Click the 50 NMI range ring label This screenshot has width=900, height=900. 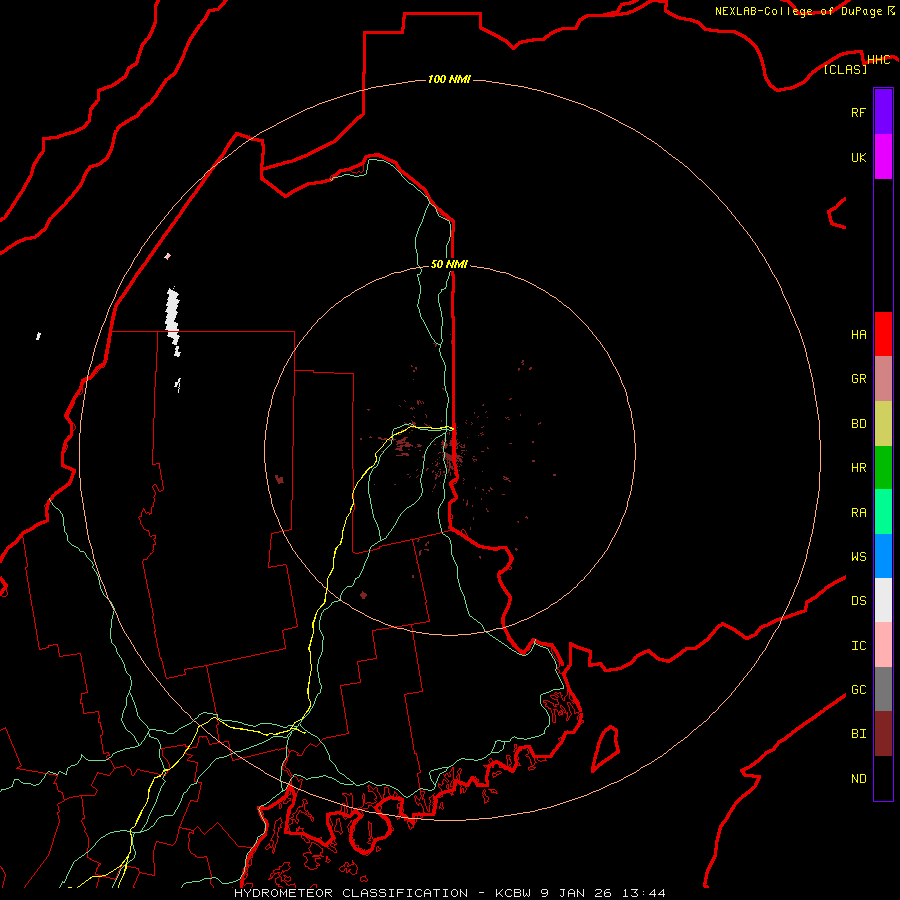coord(449,264)
